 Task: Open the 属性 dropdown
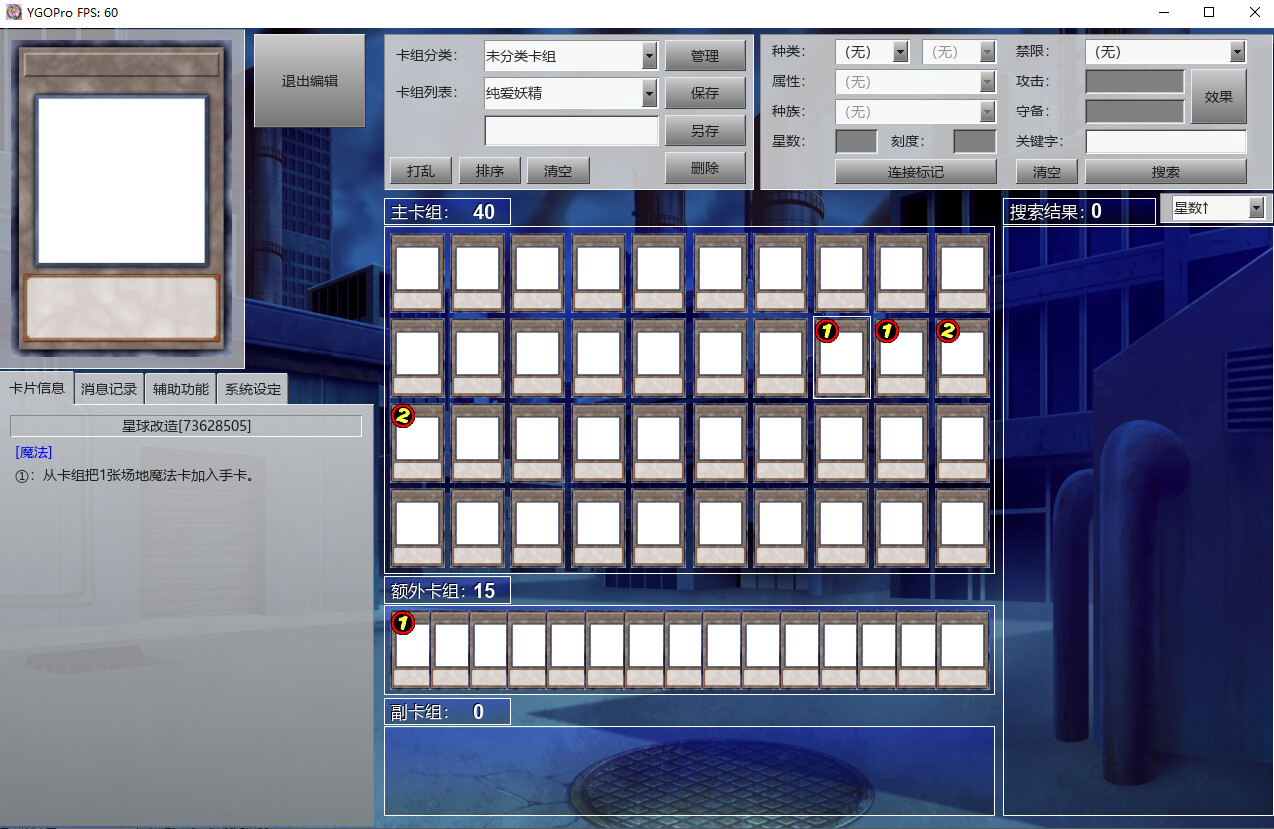[x=916, y=82]
